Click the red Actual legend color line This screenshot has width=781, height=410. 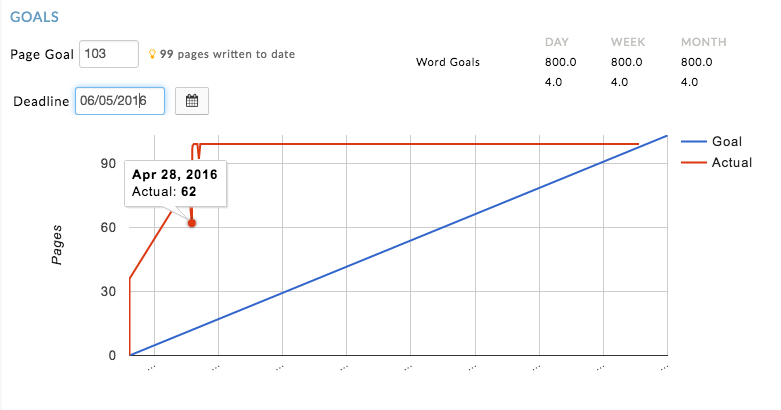point(693,162)
